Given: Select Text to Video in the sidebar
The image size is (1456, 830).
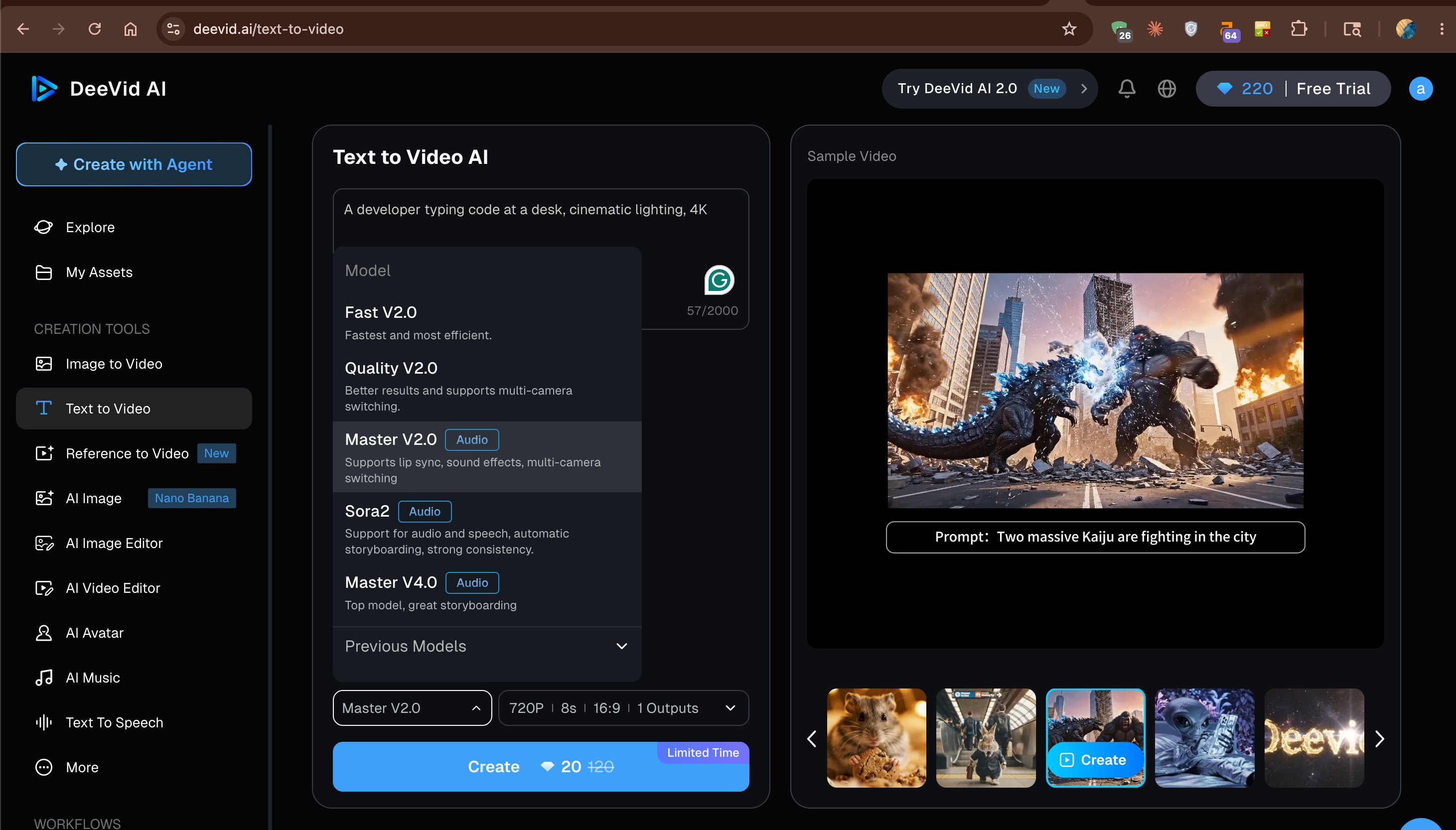Looking at the screenshot, I should [x=134, y=408].
